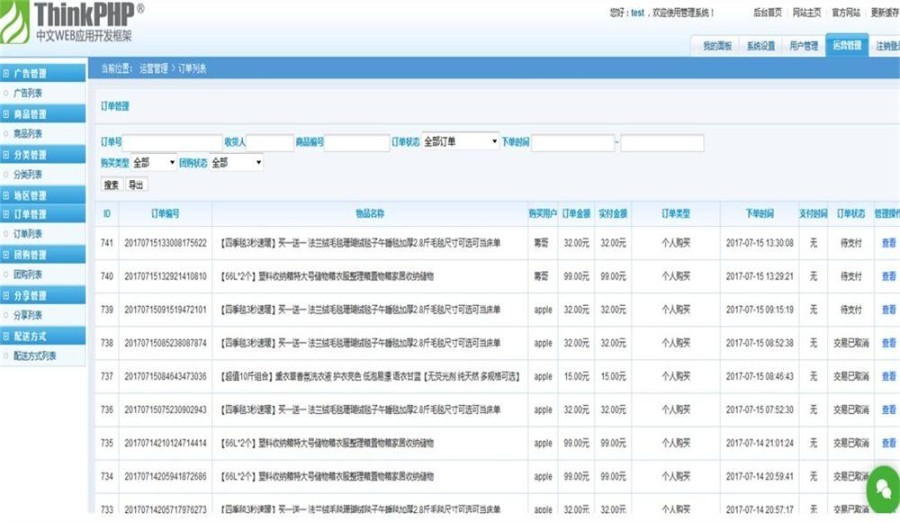Open 广告列表 in the sidebar
Image resolution: width=900 pixels, height=522 pixels.
pyautogui.click(x=28, y=93)
